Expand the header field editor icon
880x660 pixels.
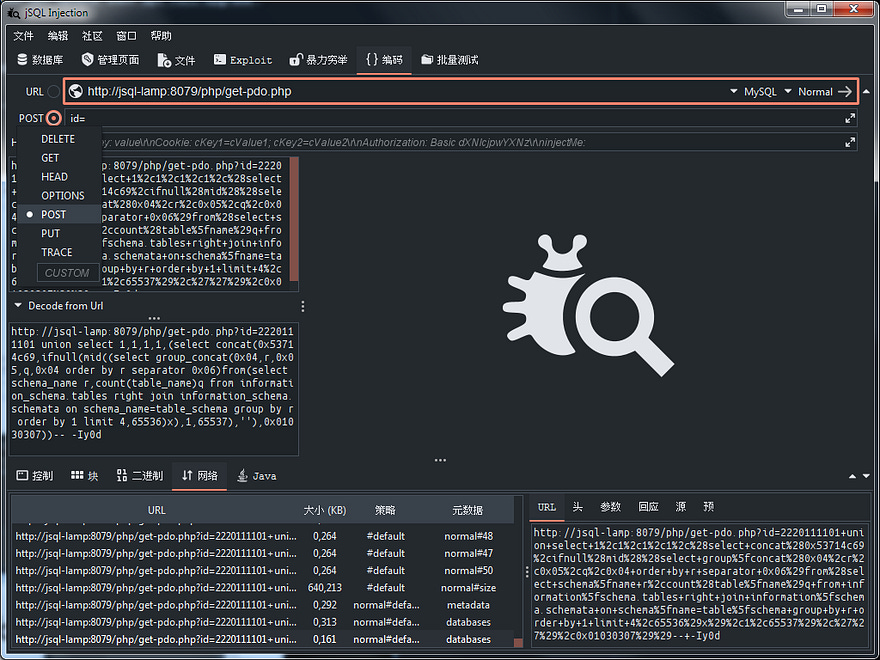tap(850, 143)
